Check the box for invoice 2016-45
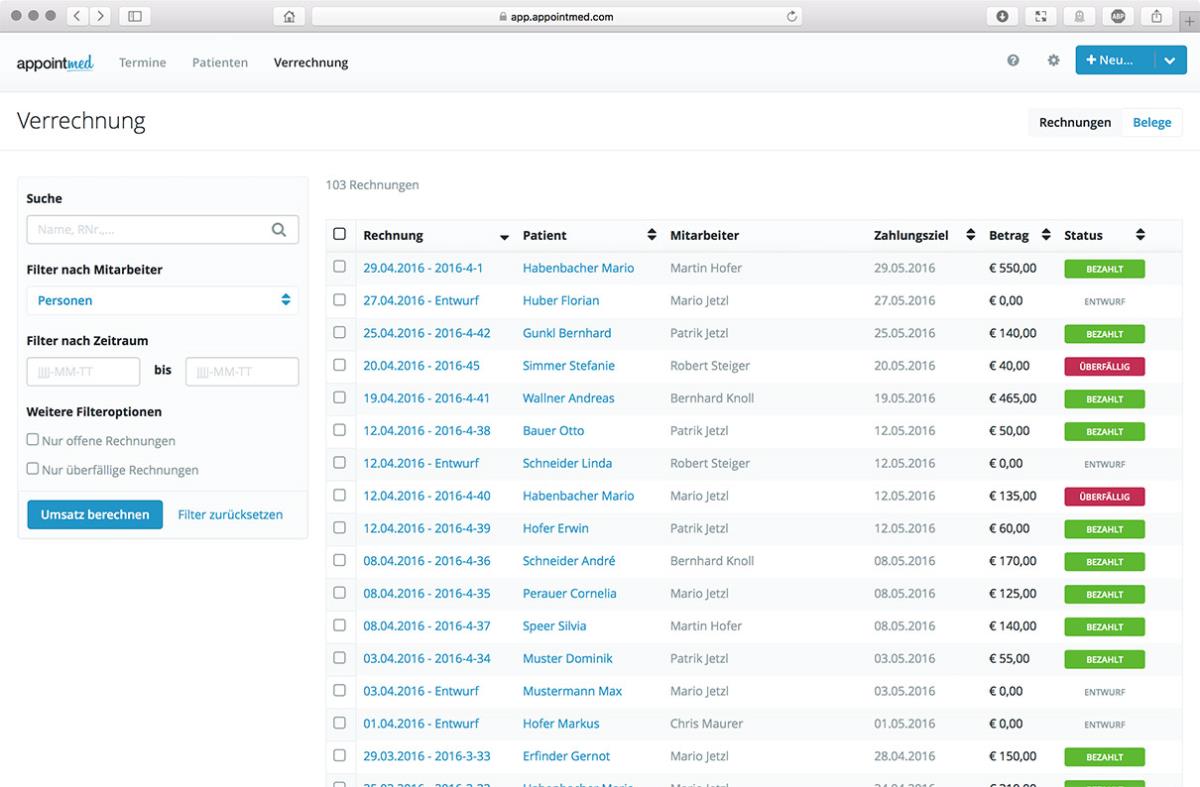 pyautogui.click(x=340, y=364)
